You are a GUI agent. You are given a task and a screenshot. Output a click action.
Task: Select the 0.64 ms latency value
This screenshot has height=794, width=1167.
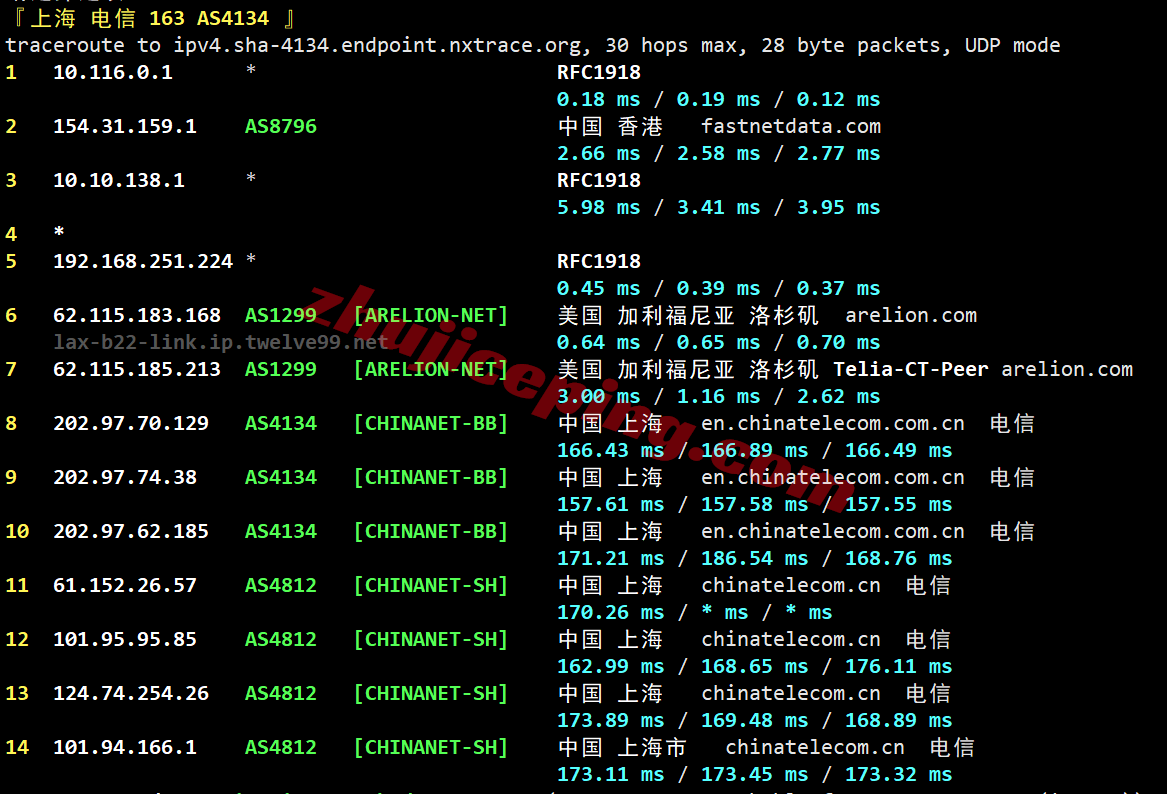pos(598,342)
